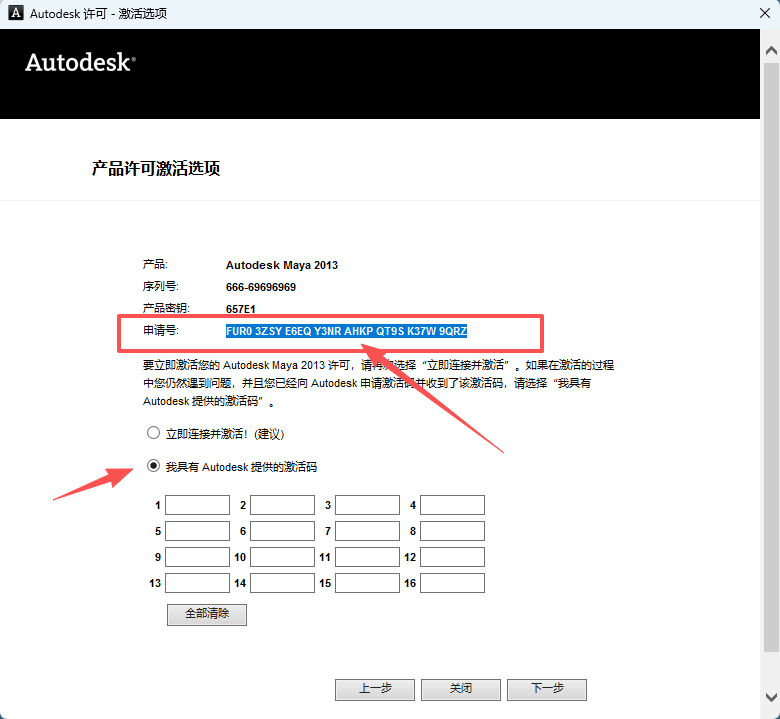Click the 申请号 label
The image size is (780, 719).
pos(160,330)
